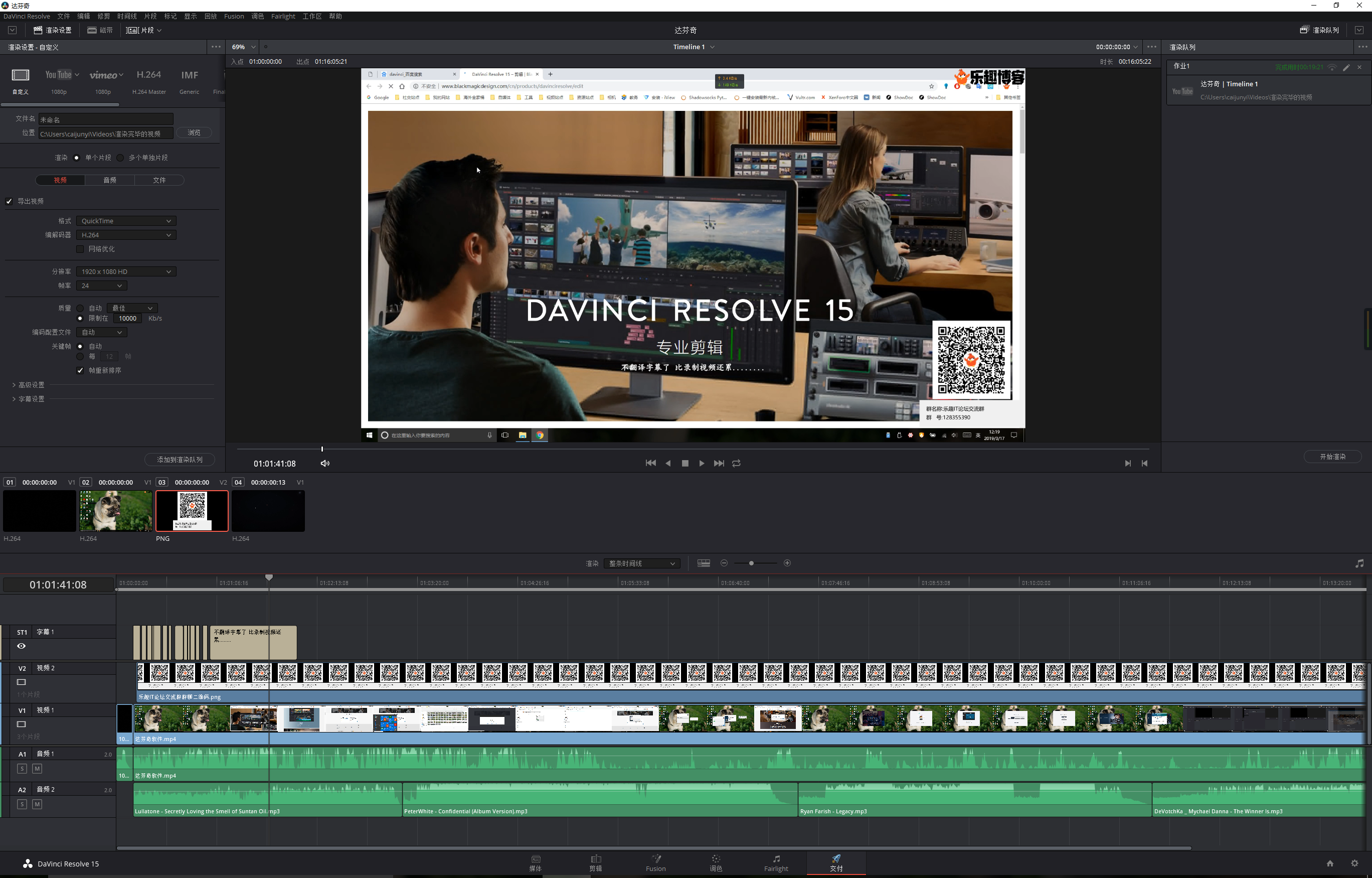Toggle frame reordering checkbox
This screenshot has width=1372, height=878.
[x=80, y=371]
